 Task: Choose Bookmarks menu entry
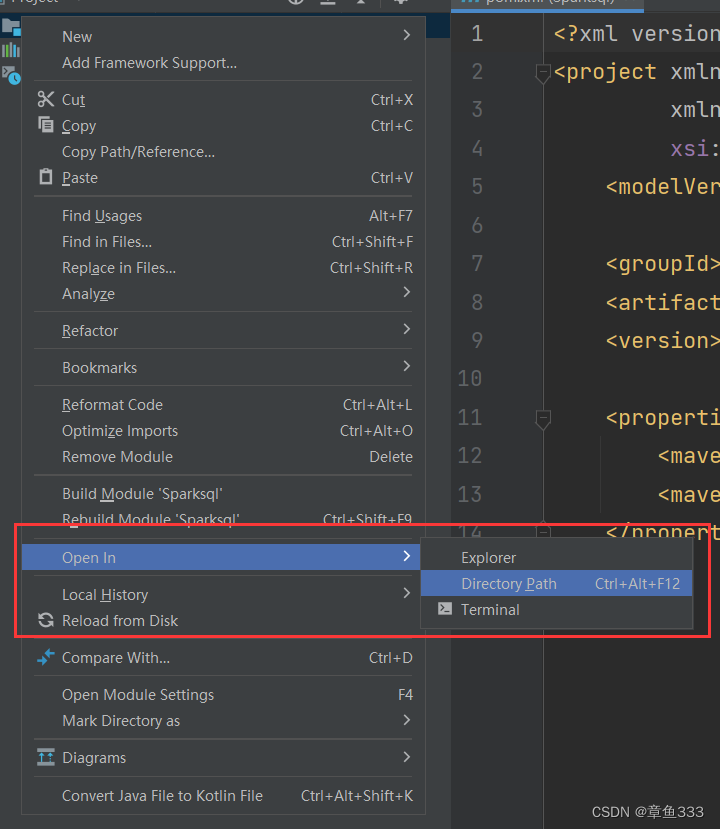pos(223,367)
